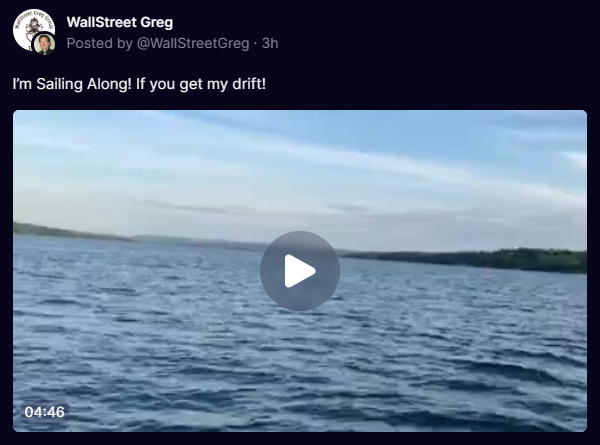Click the video's cloudy sky area

coord(300,165)
